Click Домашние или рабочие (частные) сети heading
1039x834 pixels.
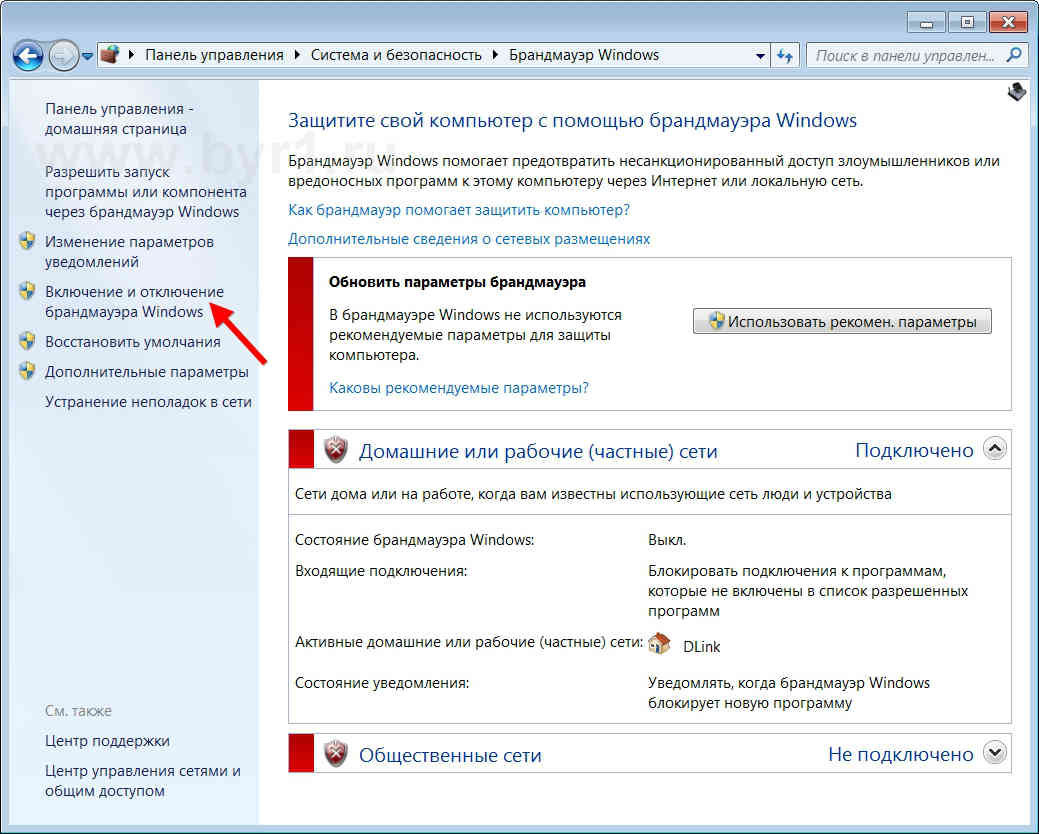click(x=538, y=451)
